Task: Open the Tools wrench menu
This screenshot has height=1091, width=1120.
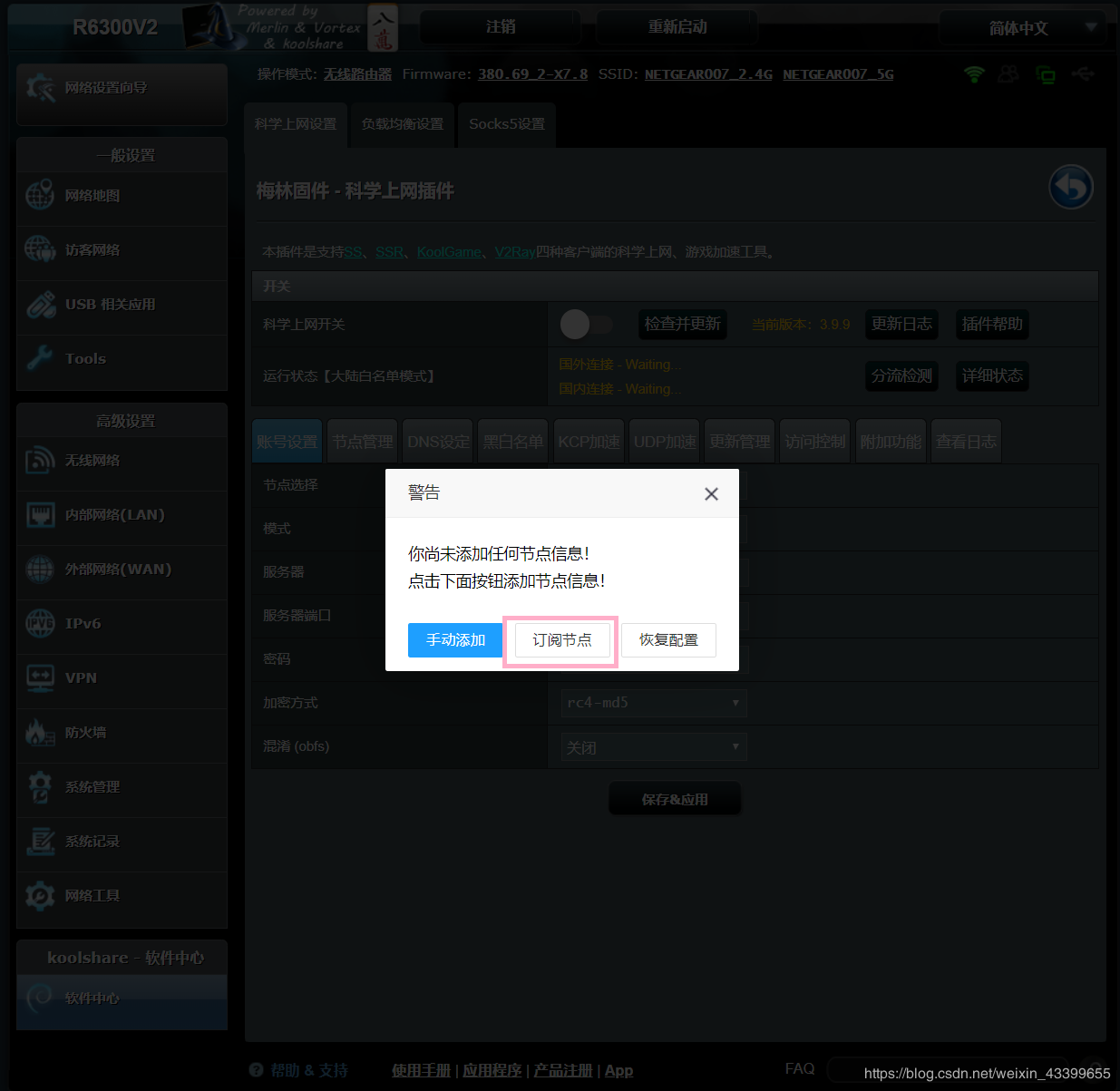Action: 84,358
